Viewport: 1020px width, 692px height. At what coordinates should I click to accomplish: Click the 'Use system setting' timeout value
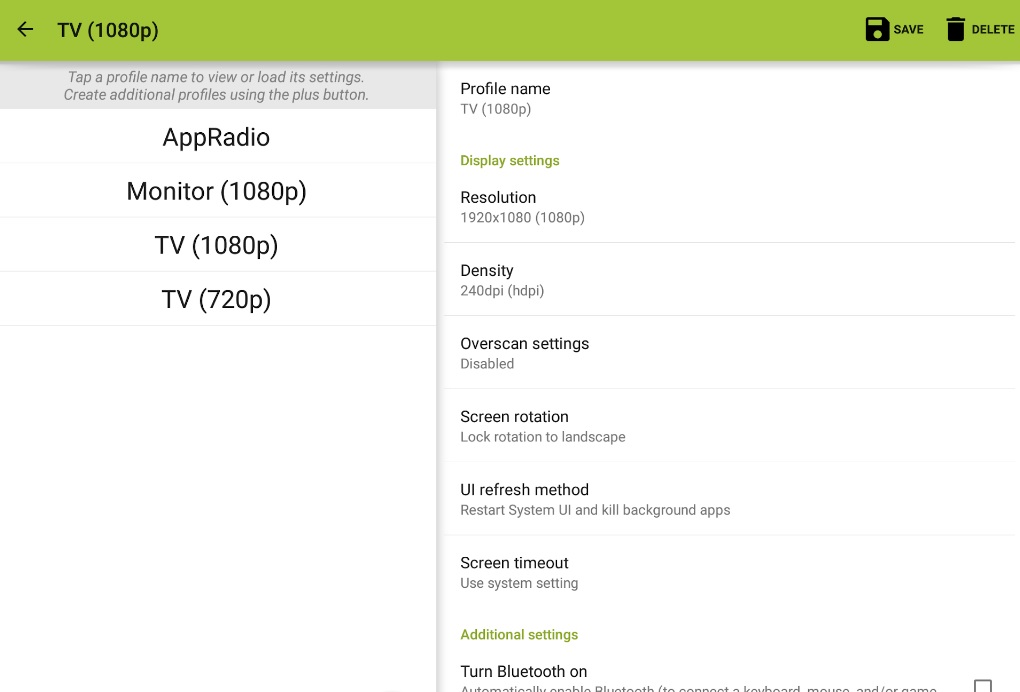519,583
